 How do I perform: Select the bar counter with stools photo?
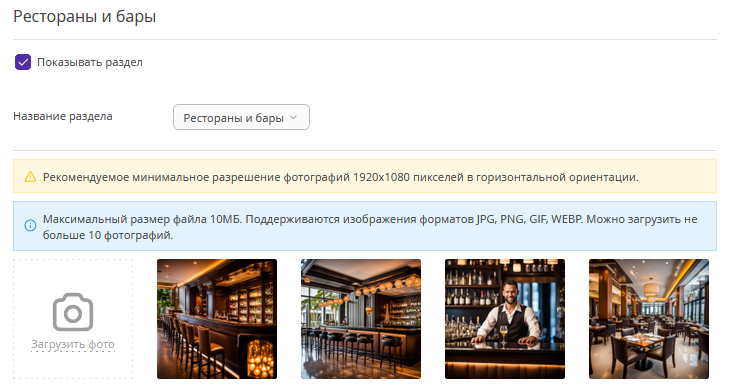pos(217,319)
